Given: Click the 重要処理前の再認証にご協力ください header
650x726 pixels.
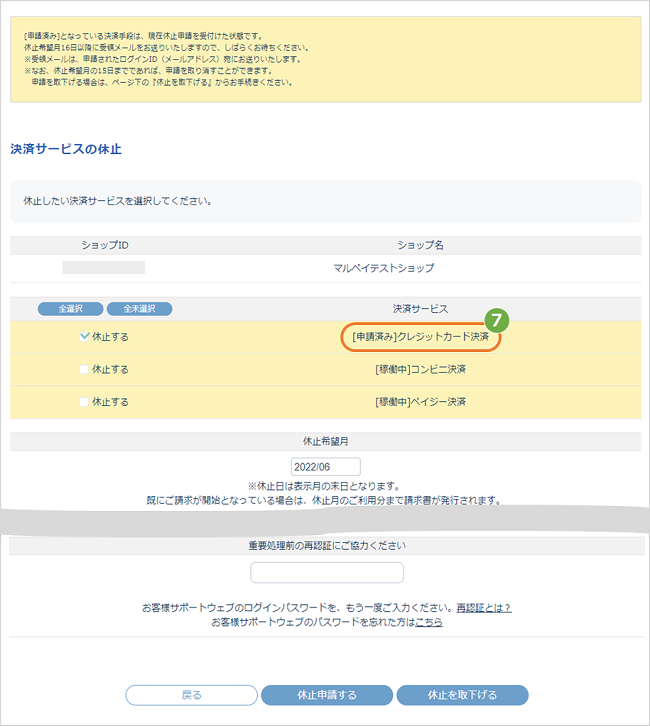Looking at the screenshot, I should click(327, 546).
